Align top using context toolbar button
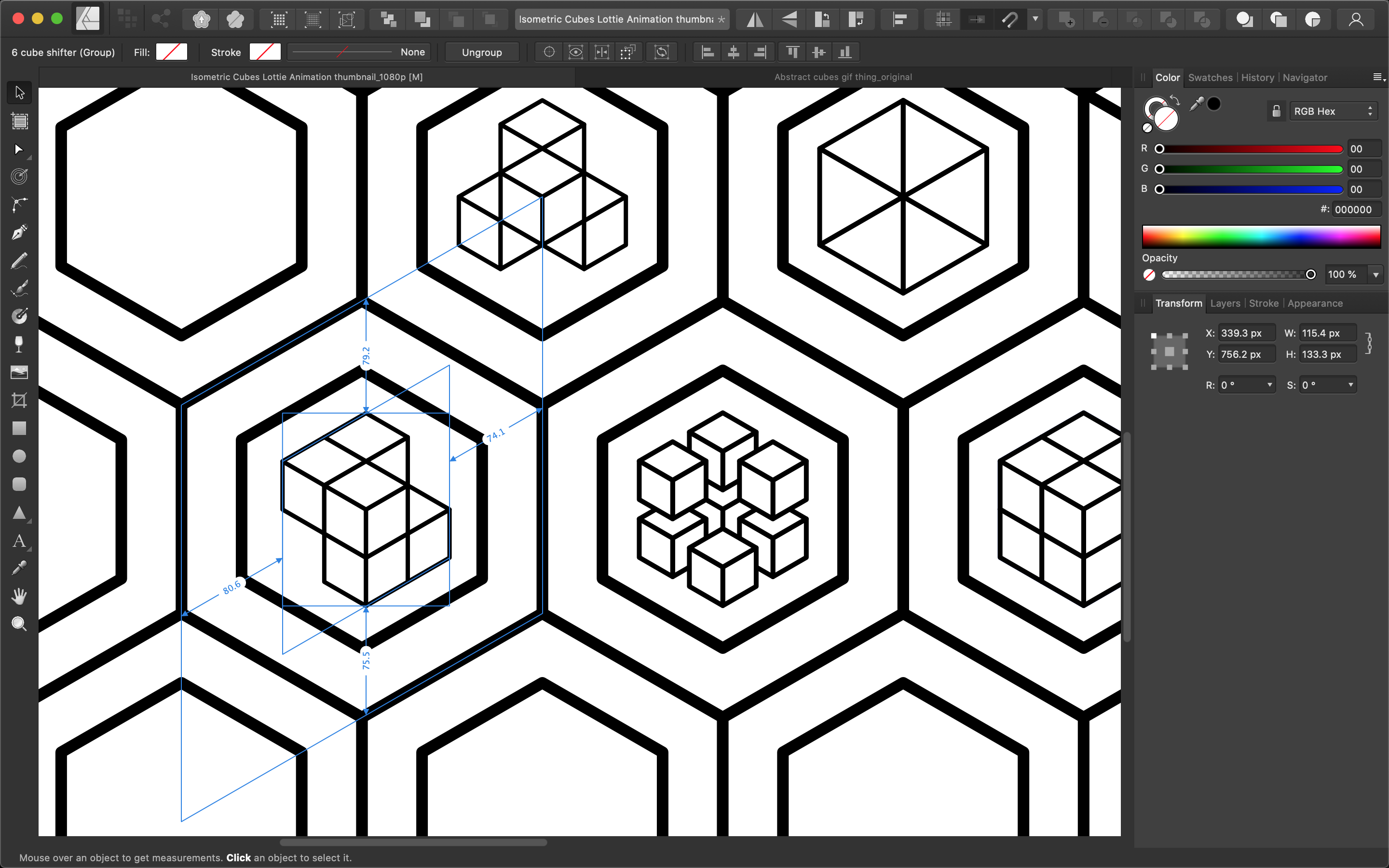Image resolution: width=1389 pixels, height=868 pixels. tap(793, 52)
